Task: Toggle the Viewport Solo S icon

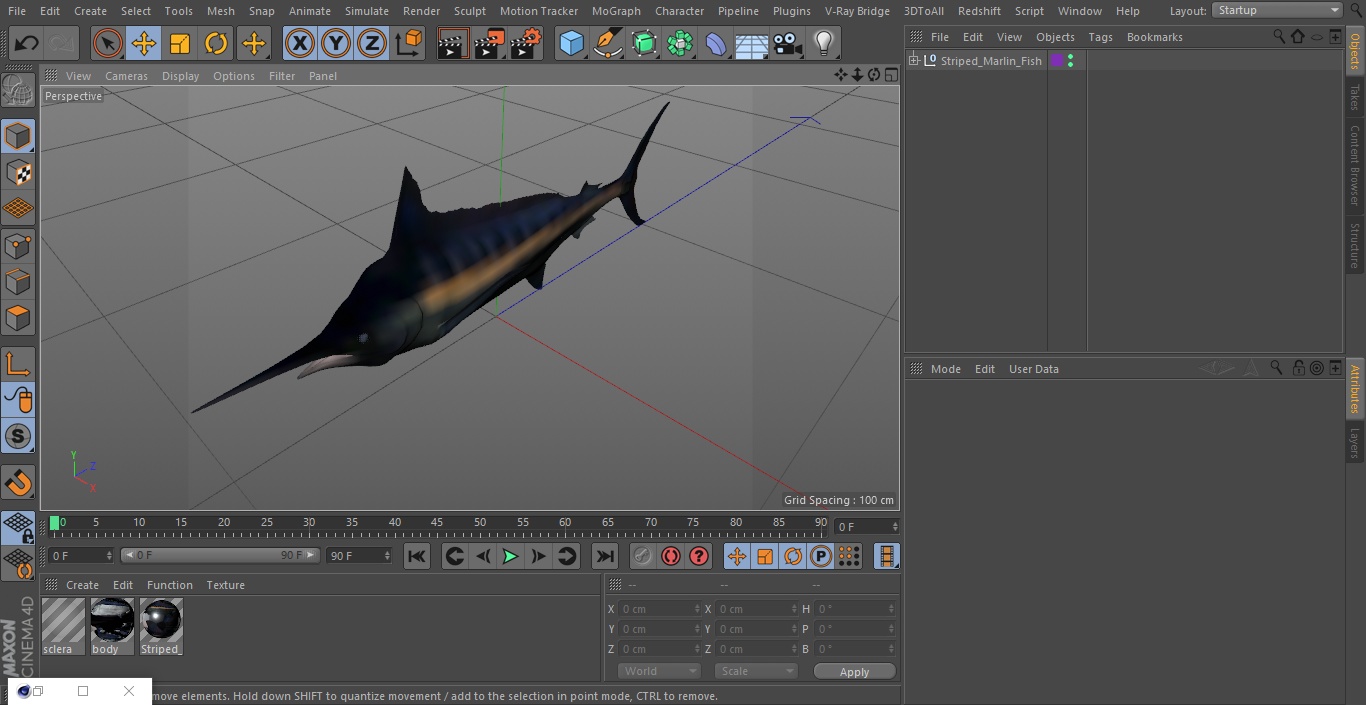Action: coord(18,436)
